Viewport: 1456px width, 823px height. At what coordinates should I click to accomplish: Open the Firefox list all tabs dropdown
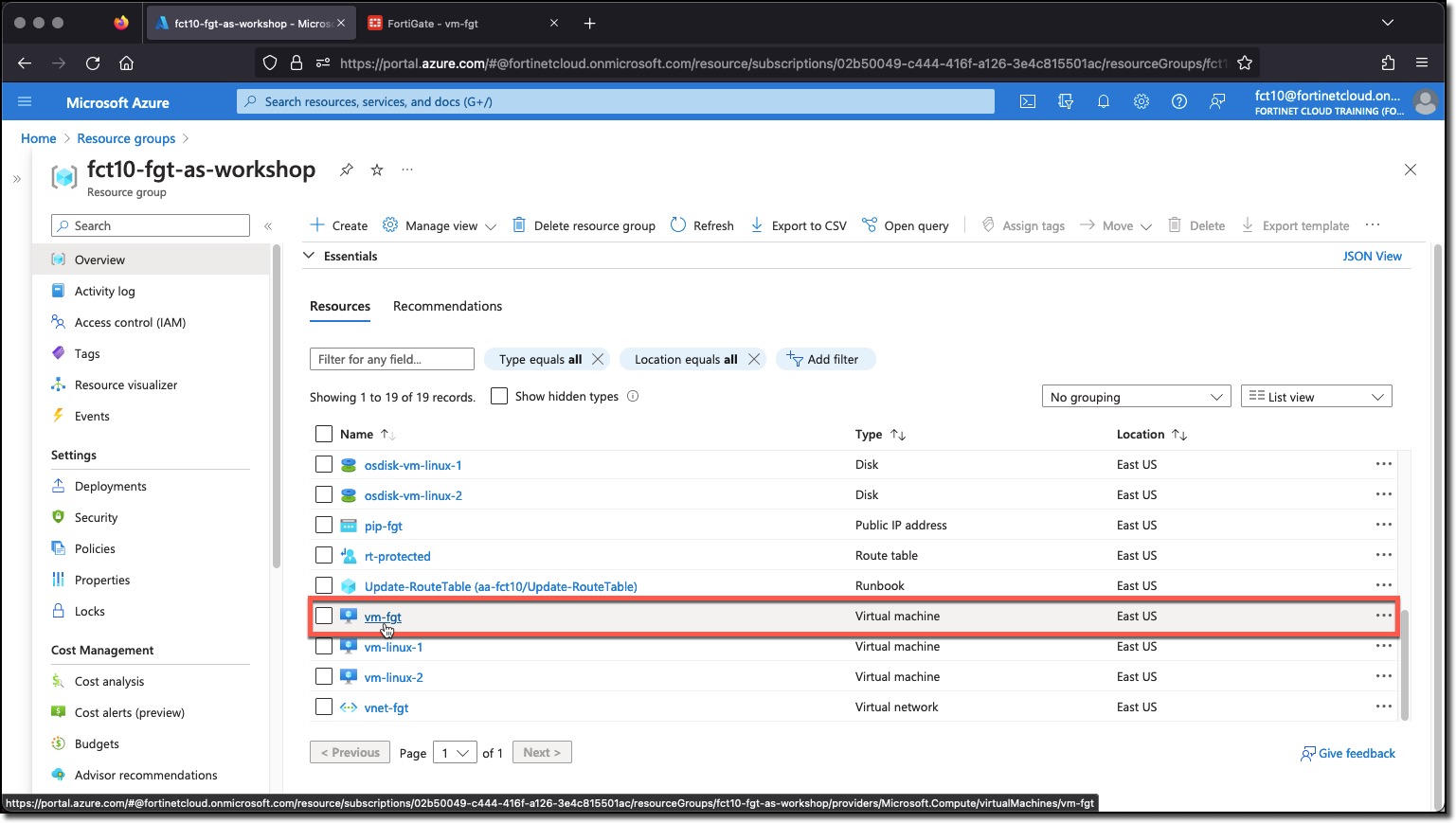(x=1388, y=23)
